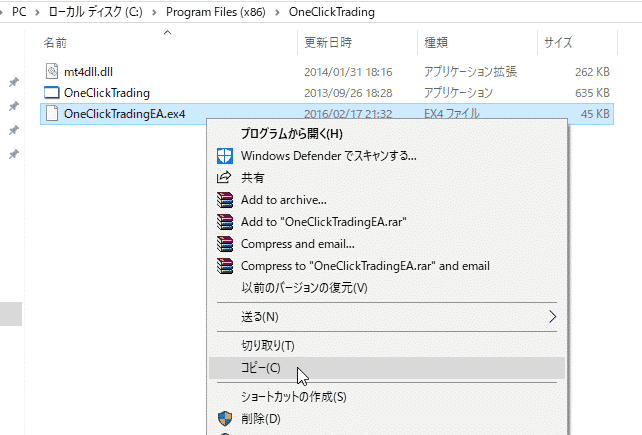
Task: Select OneClickTradingEA.ex4 file name
Action: click(124, 113)
